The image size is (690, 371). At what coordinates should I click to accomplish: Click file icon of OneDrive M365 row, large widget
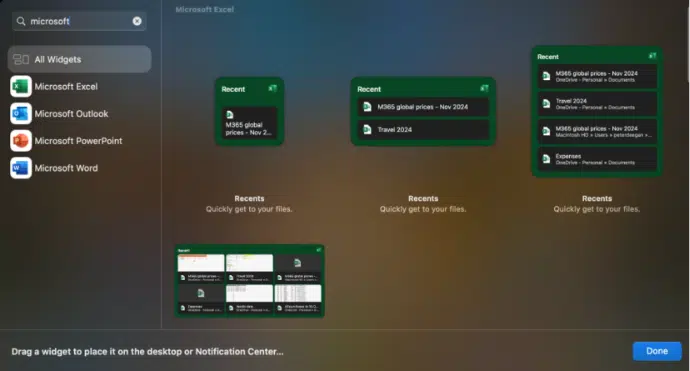546,76
